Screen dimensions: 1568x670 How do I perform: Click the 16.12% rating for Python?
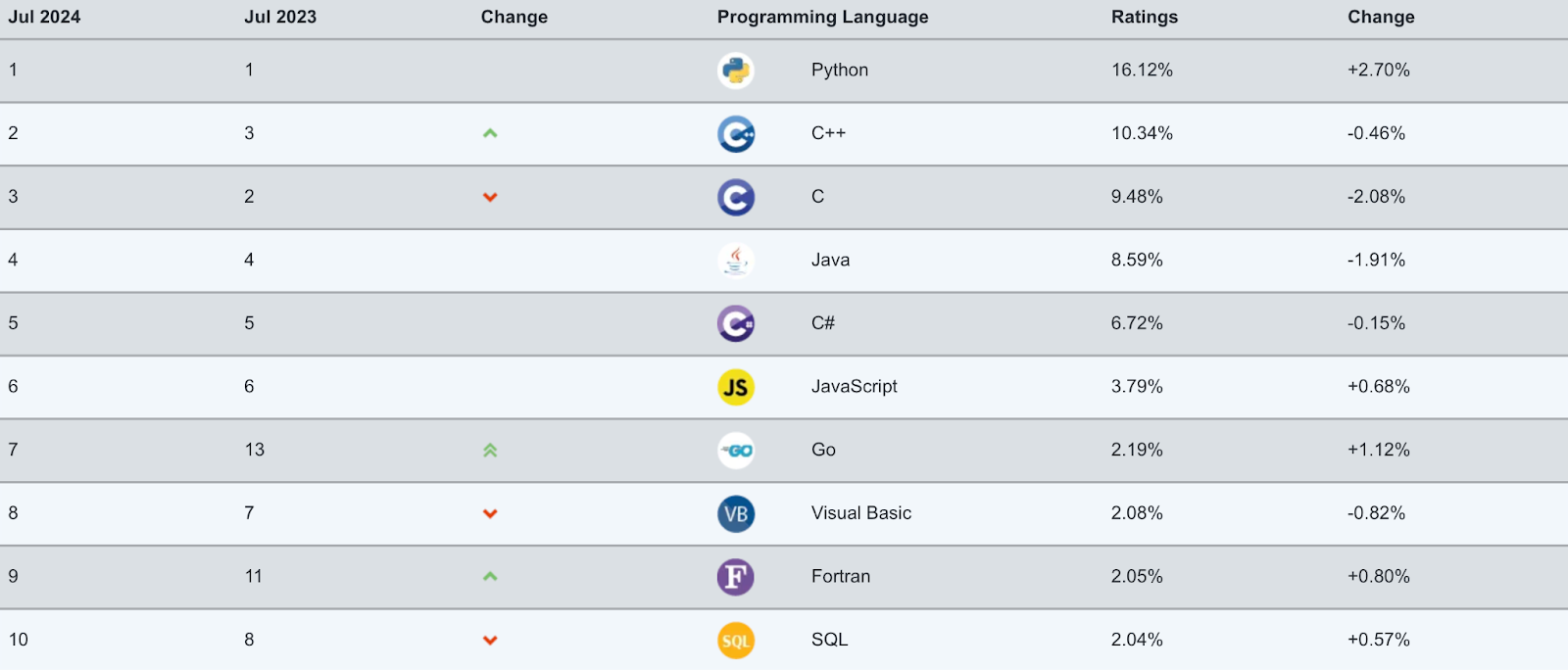pos(1142,70)
